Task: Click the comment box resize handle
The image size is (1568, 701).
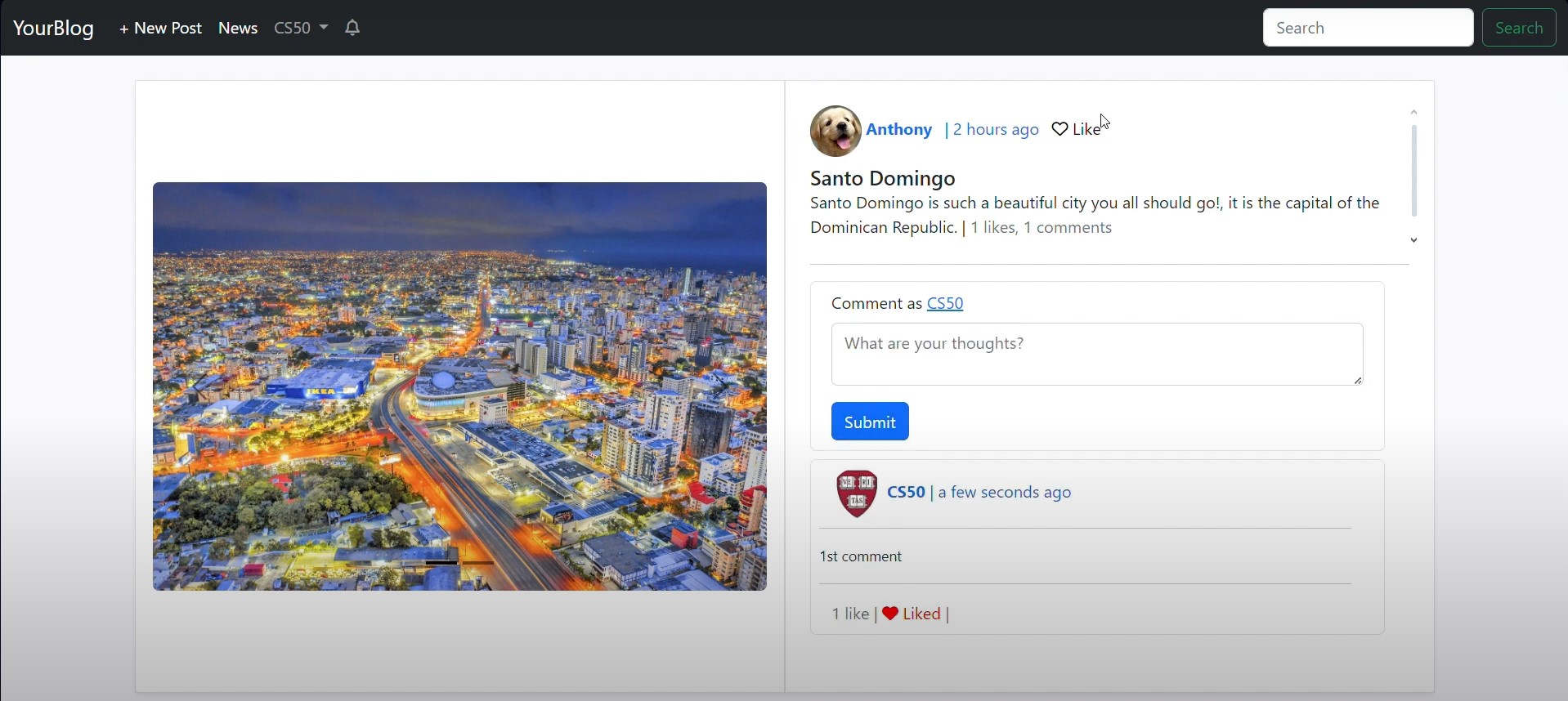Action: (1358, 381)
